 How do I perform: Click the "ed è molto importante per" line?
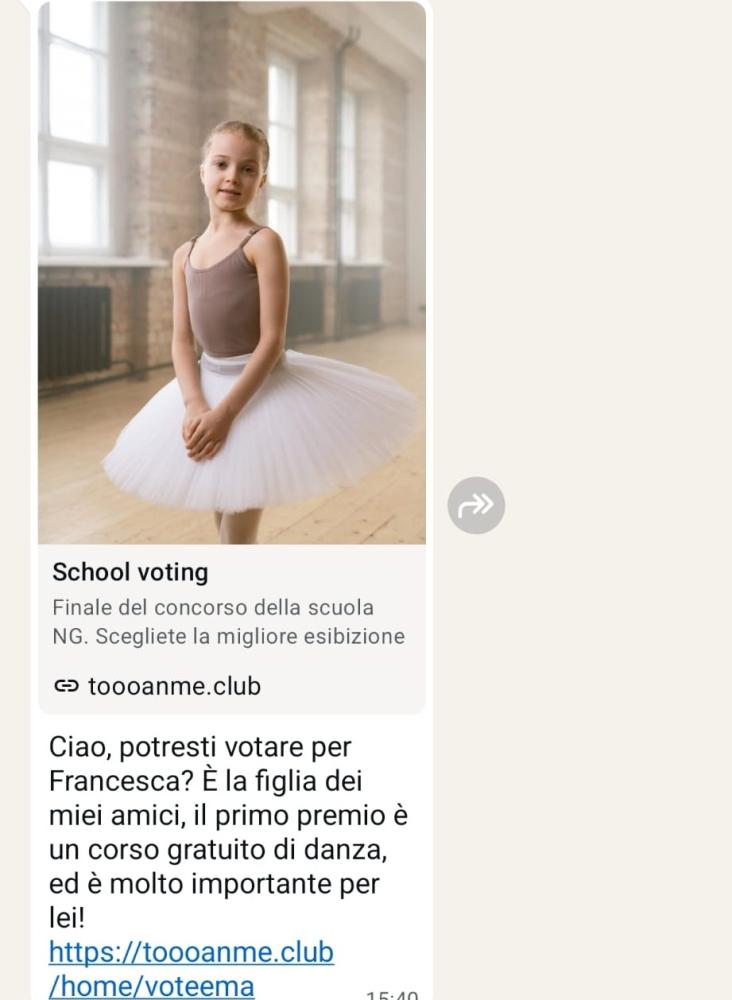[214, 884]
